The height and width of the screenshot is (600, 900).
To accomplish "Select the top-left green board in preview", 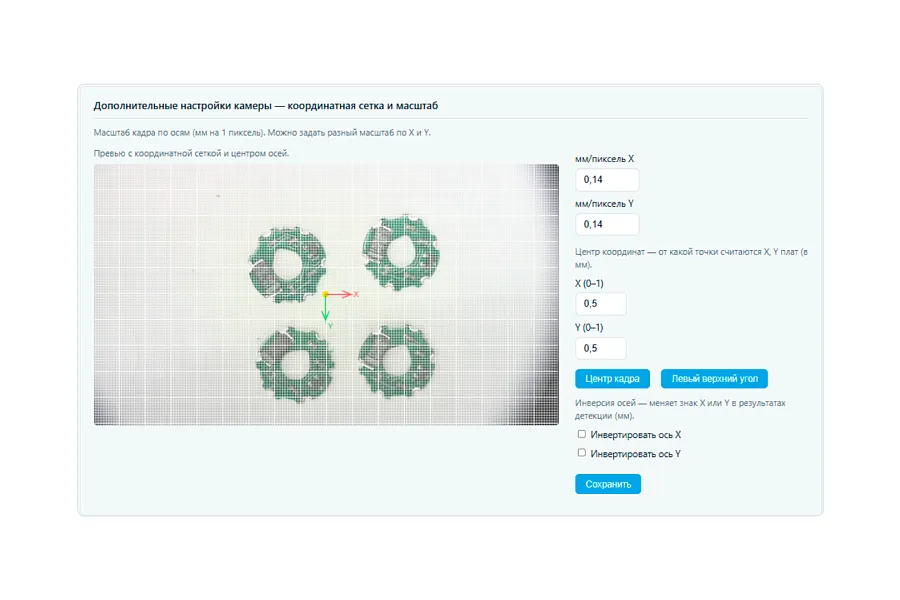I will pos(288,264).
